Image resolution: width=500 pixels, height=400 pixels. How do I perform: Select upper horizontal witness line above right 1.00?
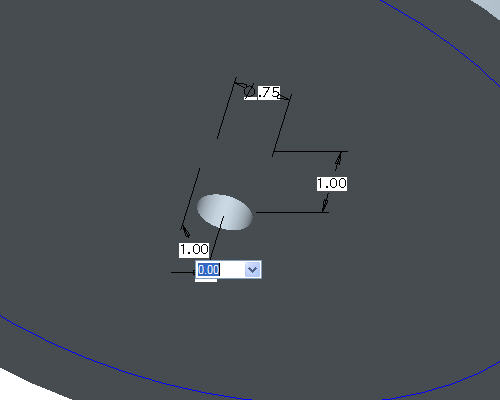[311, 151]
